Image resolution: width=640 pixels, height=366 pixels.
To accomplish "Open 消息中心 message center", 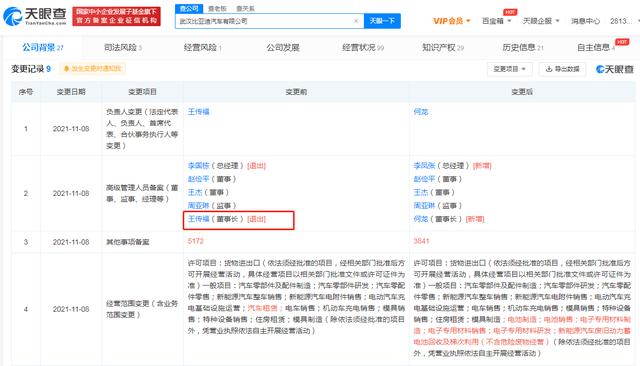I will point(585,21).
